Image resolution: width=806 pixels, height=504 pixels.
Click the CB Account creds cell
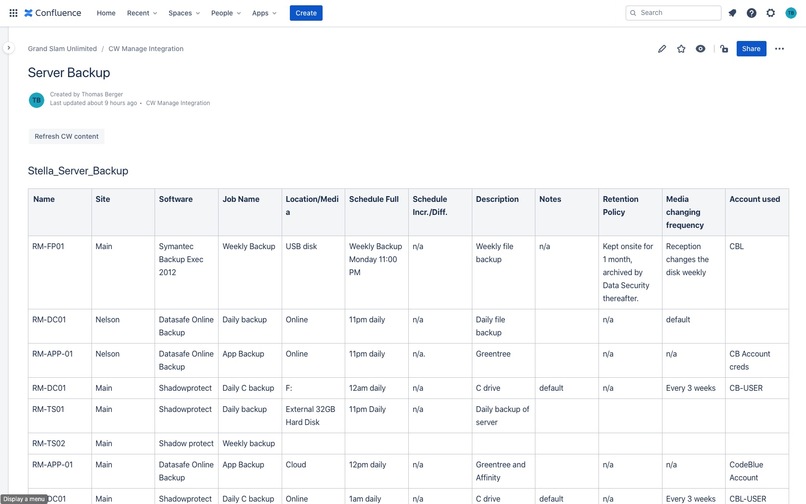pyautogui.click(x=757, y=361)
